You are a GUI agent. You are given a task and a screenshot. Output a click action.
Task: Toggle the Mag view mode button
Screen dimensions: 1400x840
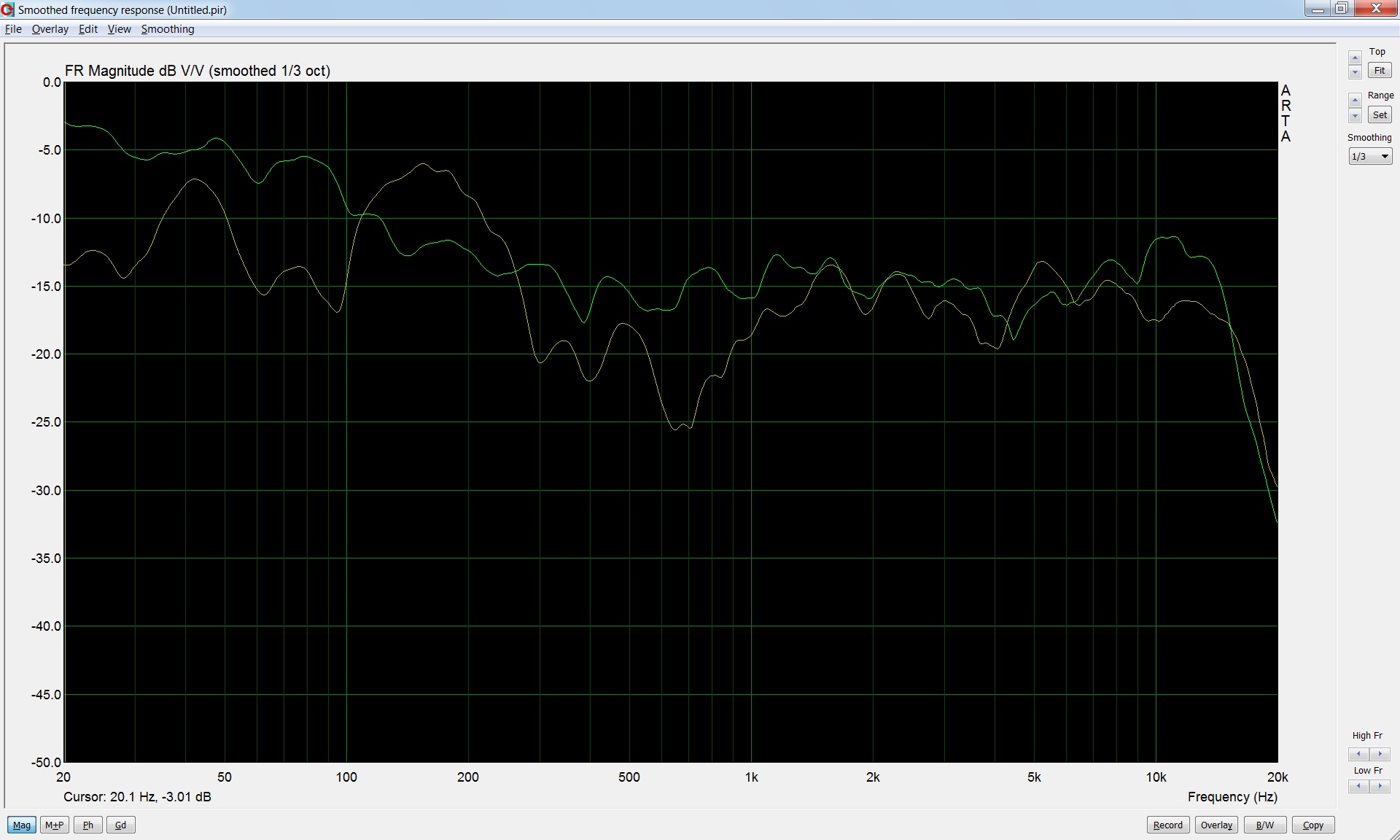click(x=22, y=825)
